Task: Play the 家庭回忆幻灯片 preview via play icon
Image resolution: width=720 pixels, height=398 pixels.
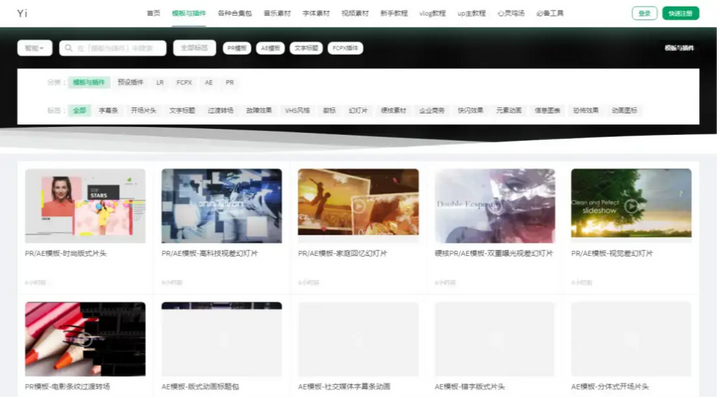Action: click(359, 206)
